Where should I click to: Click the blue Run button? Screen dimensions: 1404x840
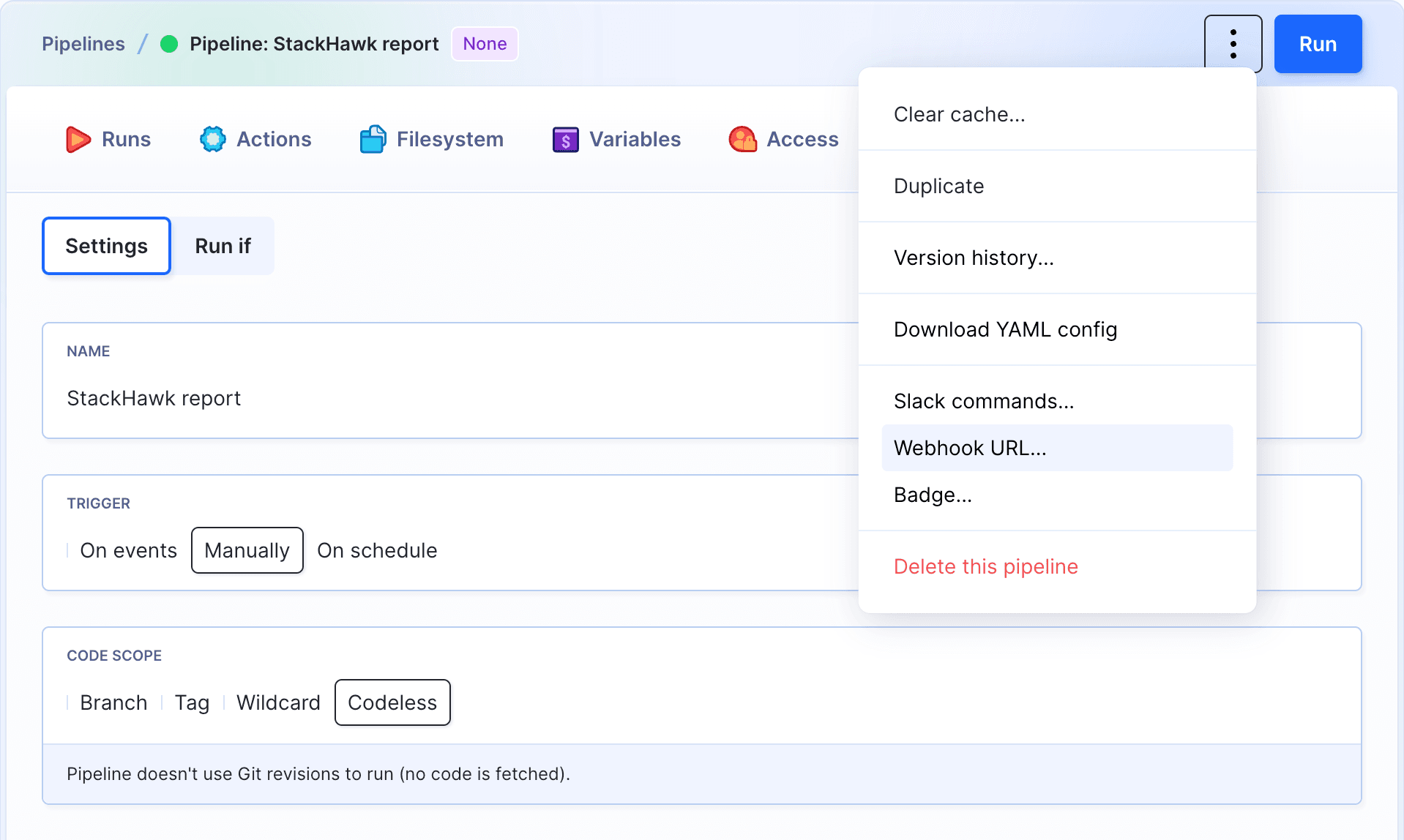tap(1318, 44)
